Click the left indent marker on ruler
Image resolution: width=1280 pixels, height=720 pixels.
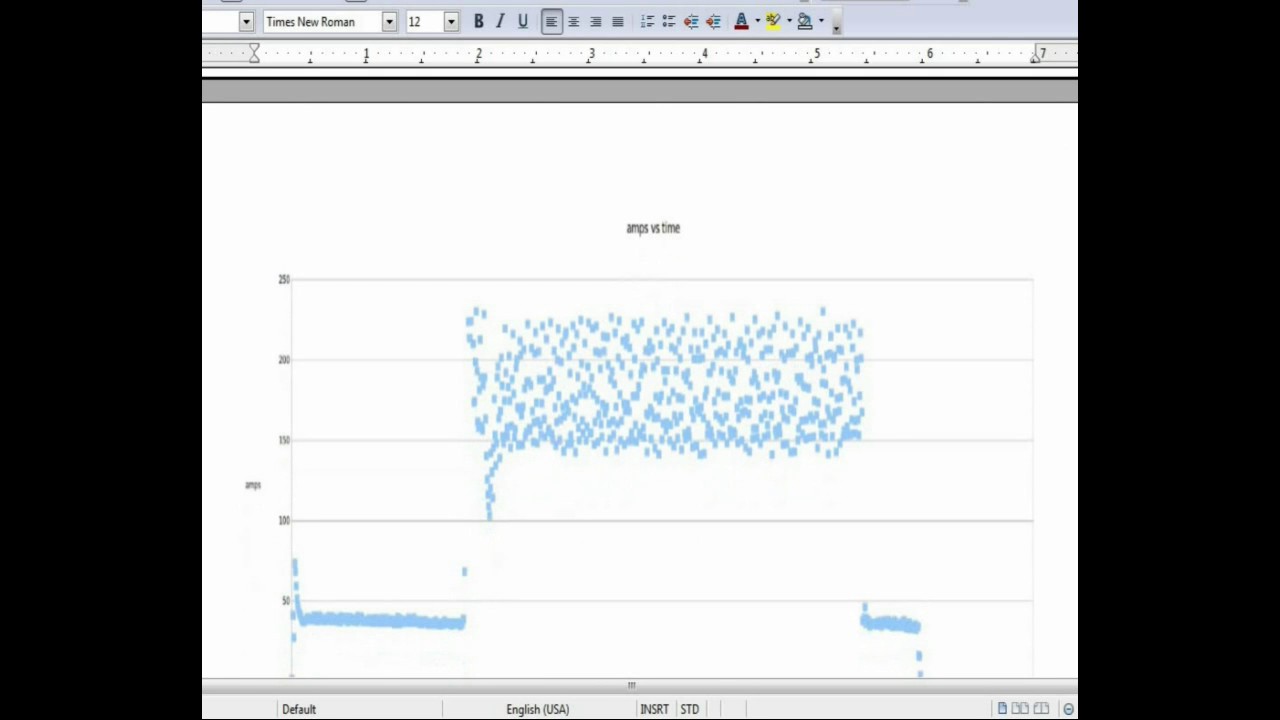click(x=254, y=54)
